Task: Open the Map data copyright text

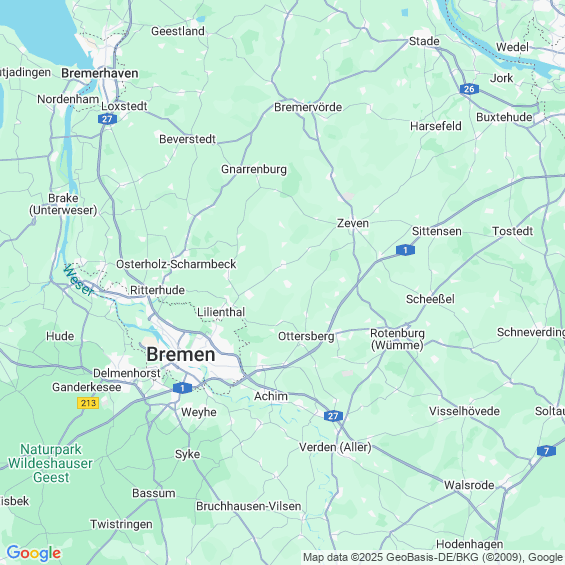Action: click(433, 557)
